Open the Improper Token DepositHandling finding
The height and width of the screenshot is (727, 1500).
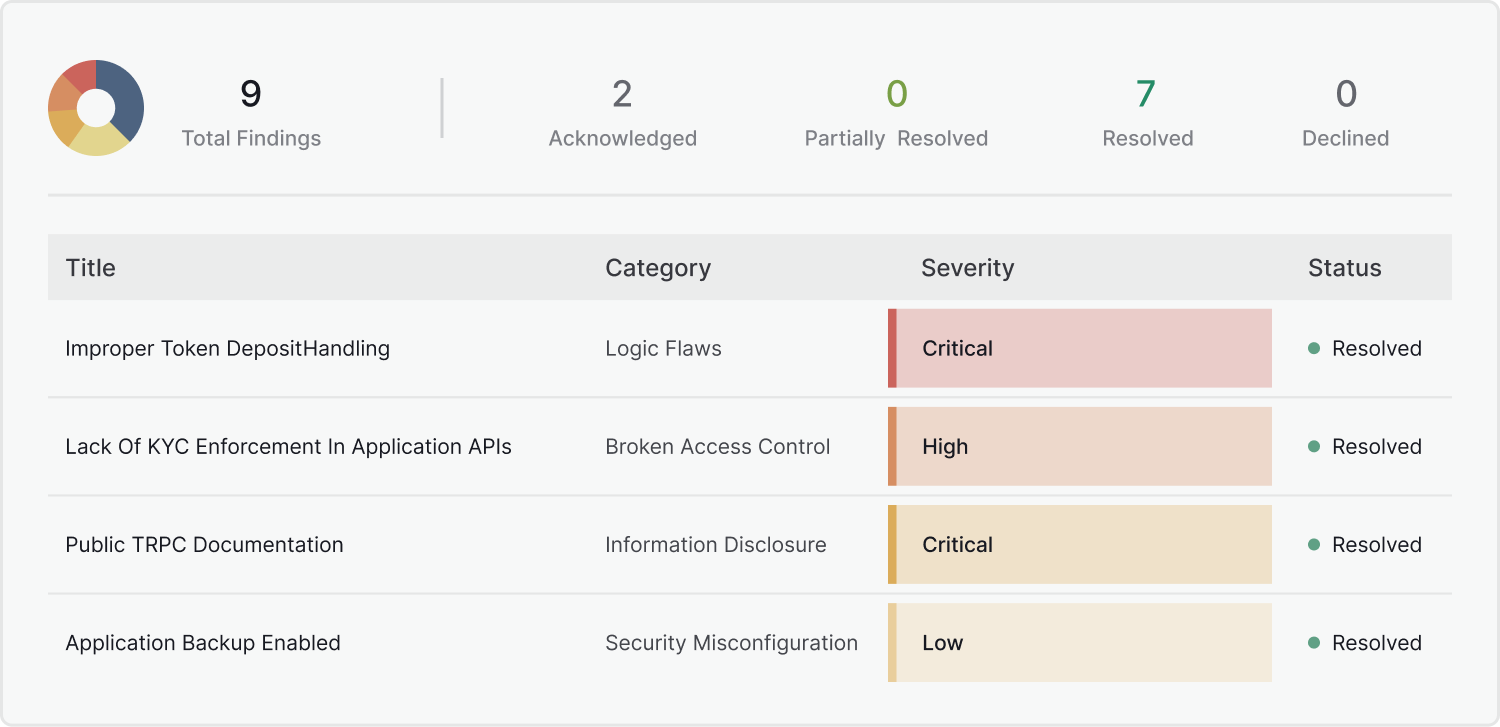click(228, 349)
